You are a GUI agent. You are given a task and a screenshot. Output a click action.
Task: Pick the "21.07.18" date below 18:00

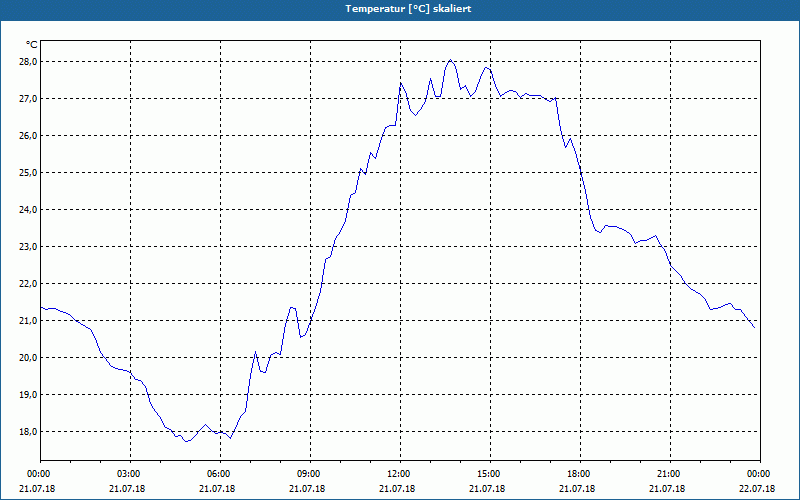click(577, 489)
